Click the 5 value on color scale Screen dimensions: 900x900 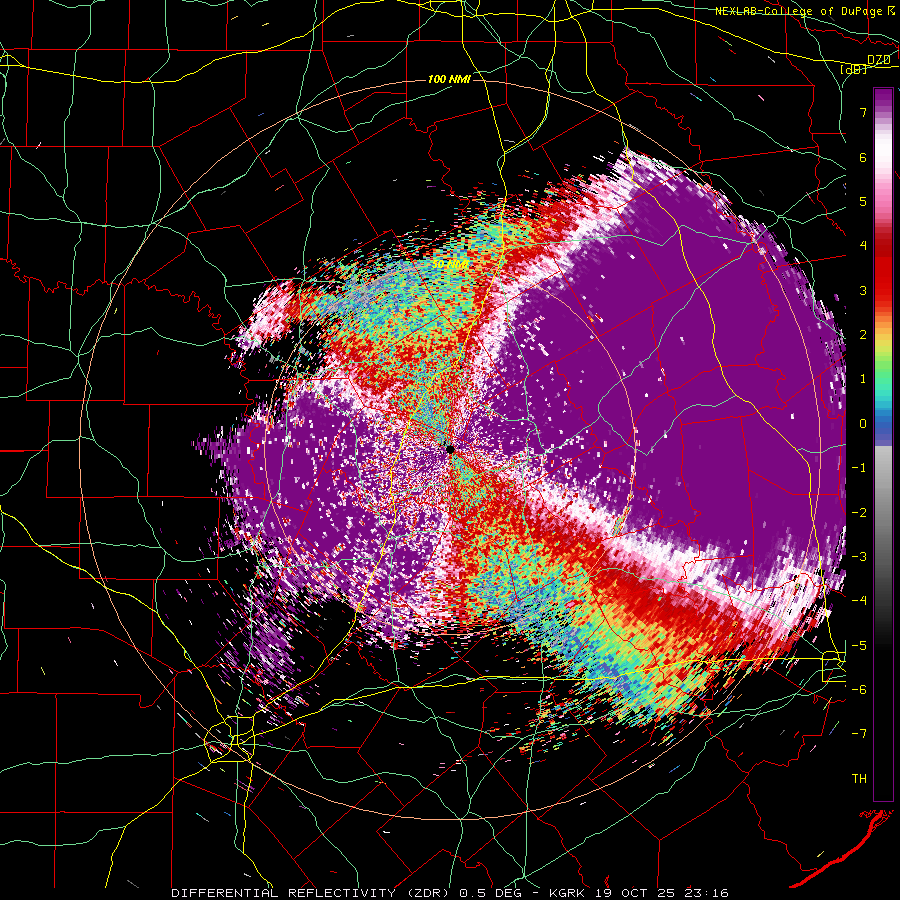pyautogui.click(x=863, y=201)
